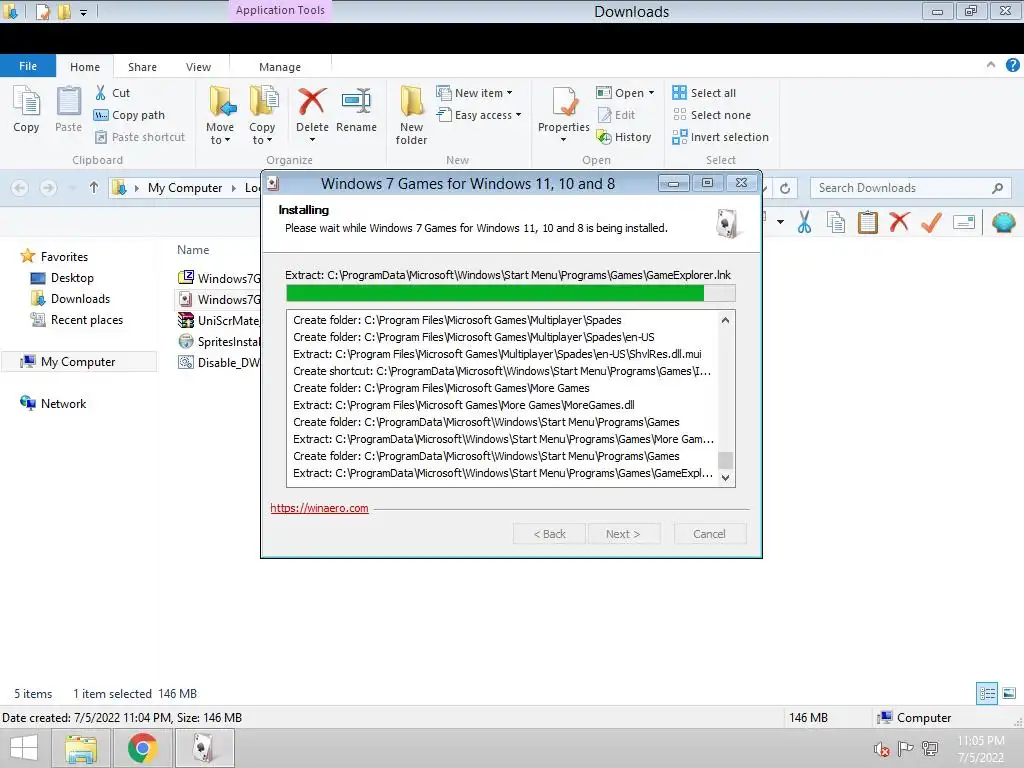
Task: Switch to the Home ribbon tab
Action: (x=85, y=67)
